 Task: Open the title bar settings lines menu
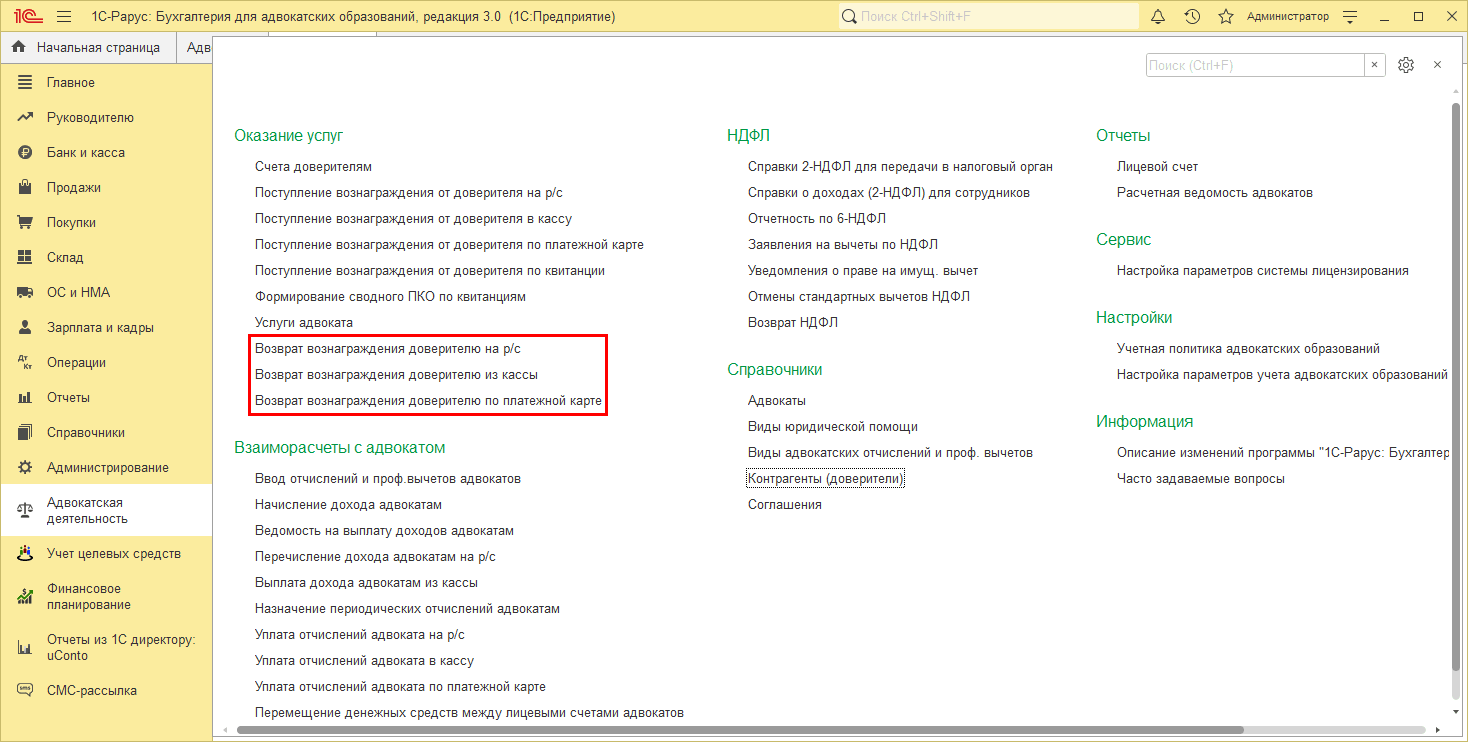(x=1351, y=17)
